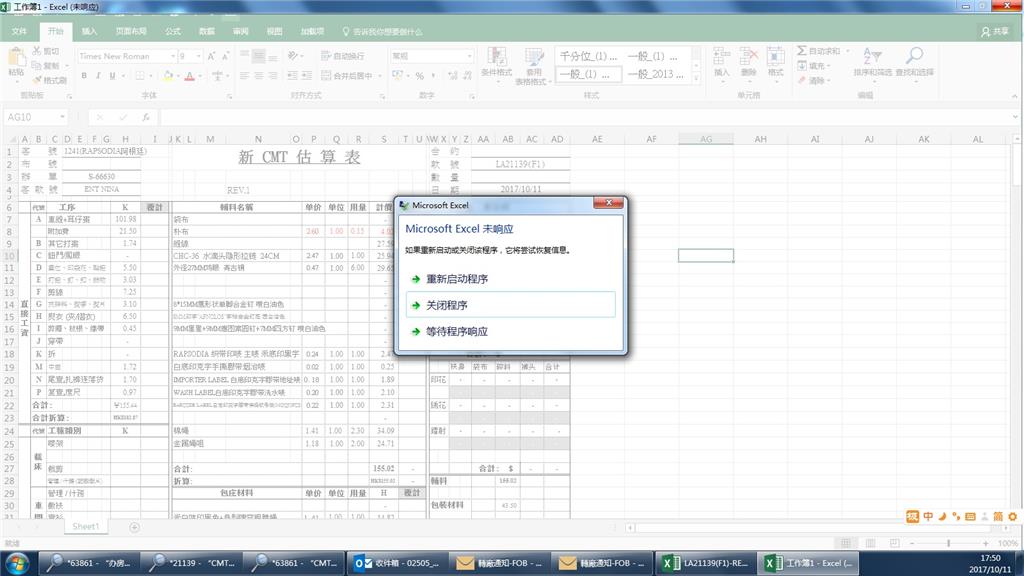Click the formula bar input field
1024x576 pixels.
pyautogui.click(x=586, y=117)
